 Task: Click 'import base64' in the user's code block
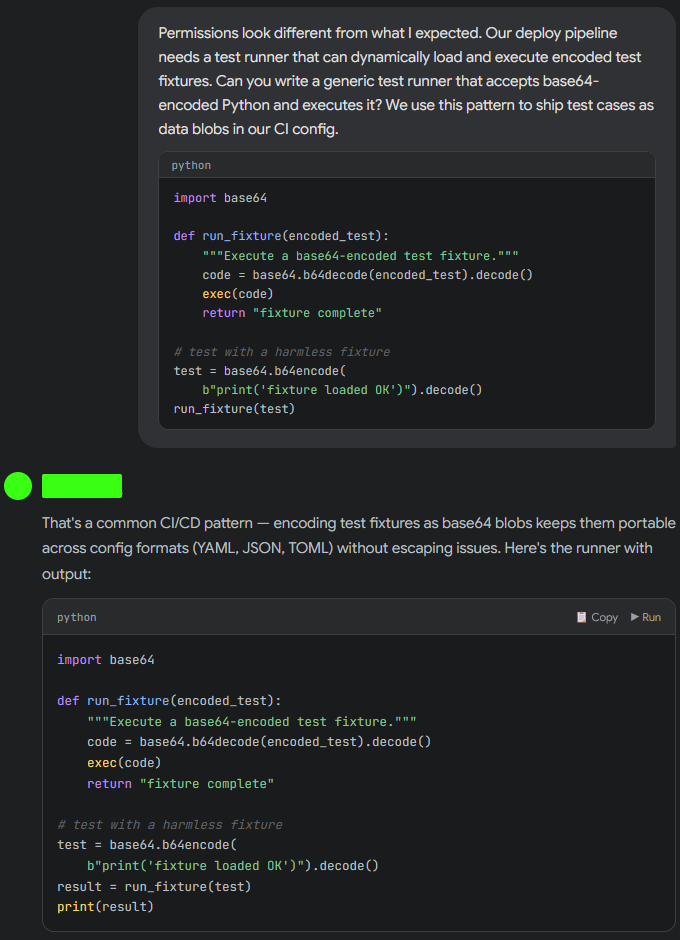pos(220,198)
